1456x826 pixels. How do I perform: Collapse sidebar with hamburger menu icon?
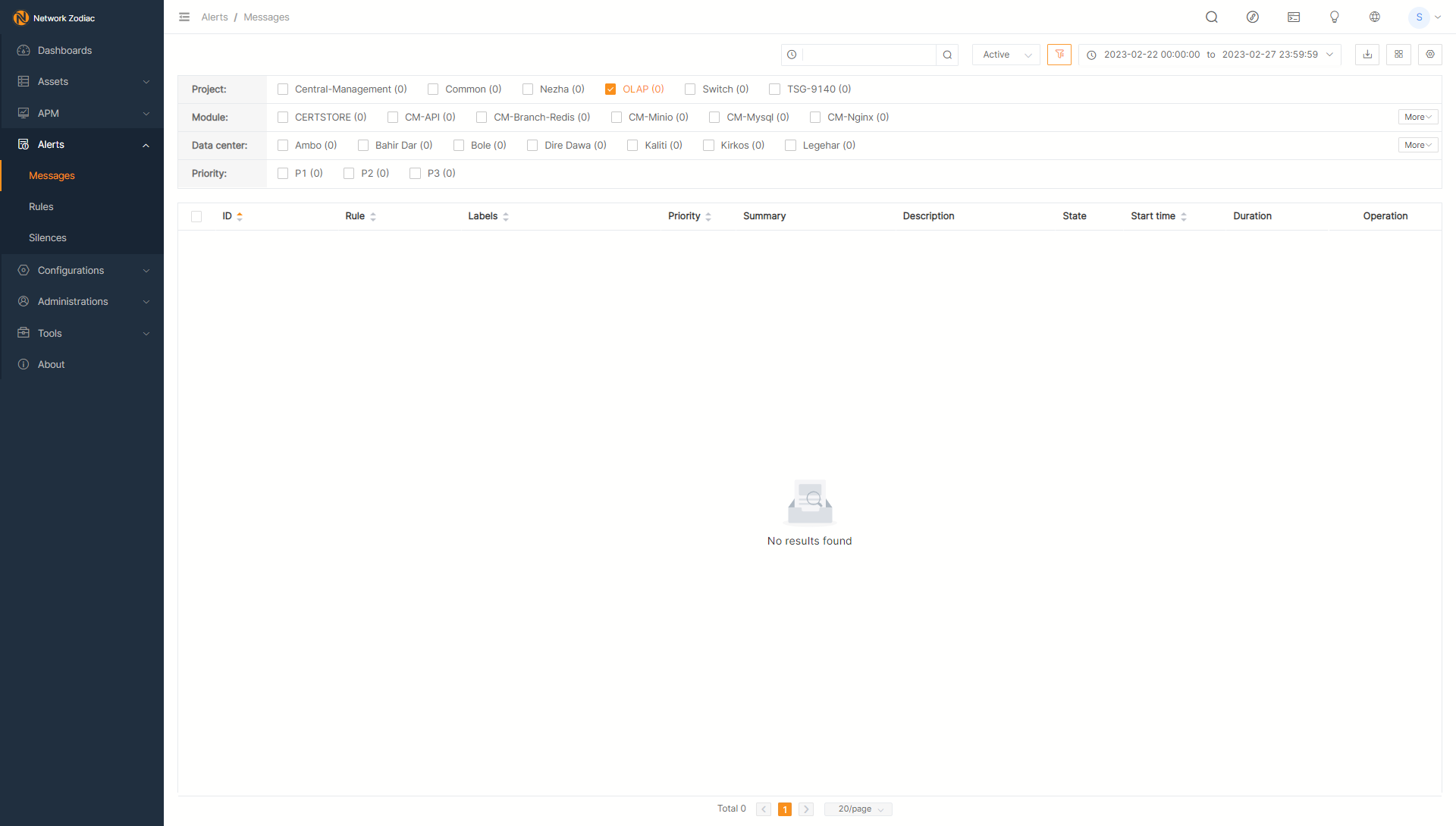(x=184, y=17)
